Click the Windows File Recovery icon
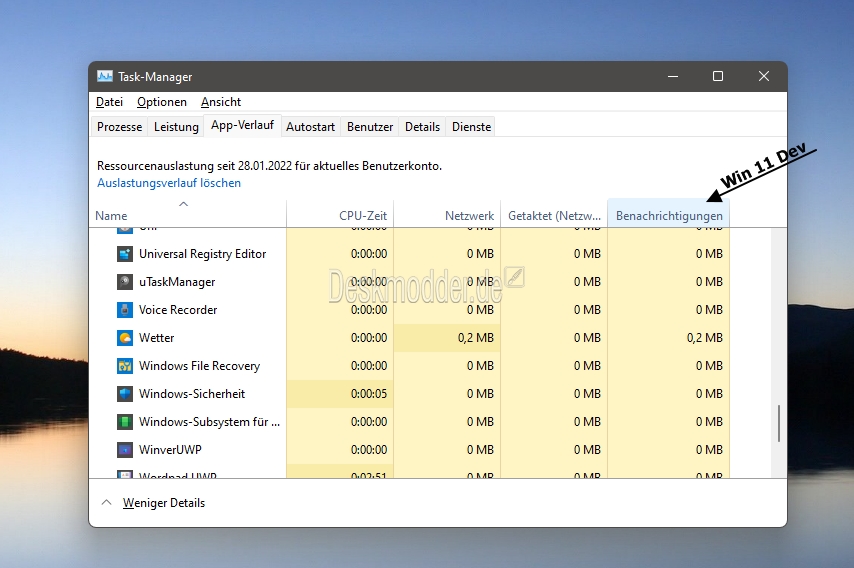 coord(125,366)
